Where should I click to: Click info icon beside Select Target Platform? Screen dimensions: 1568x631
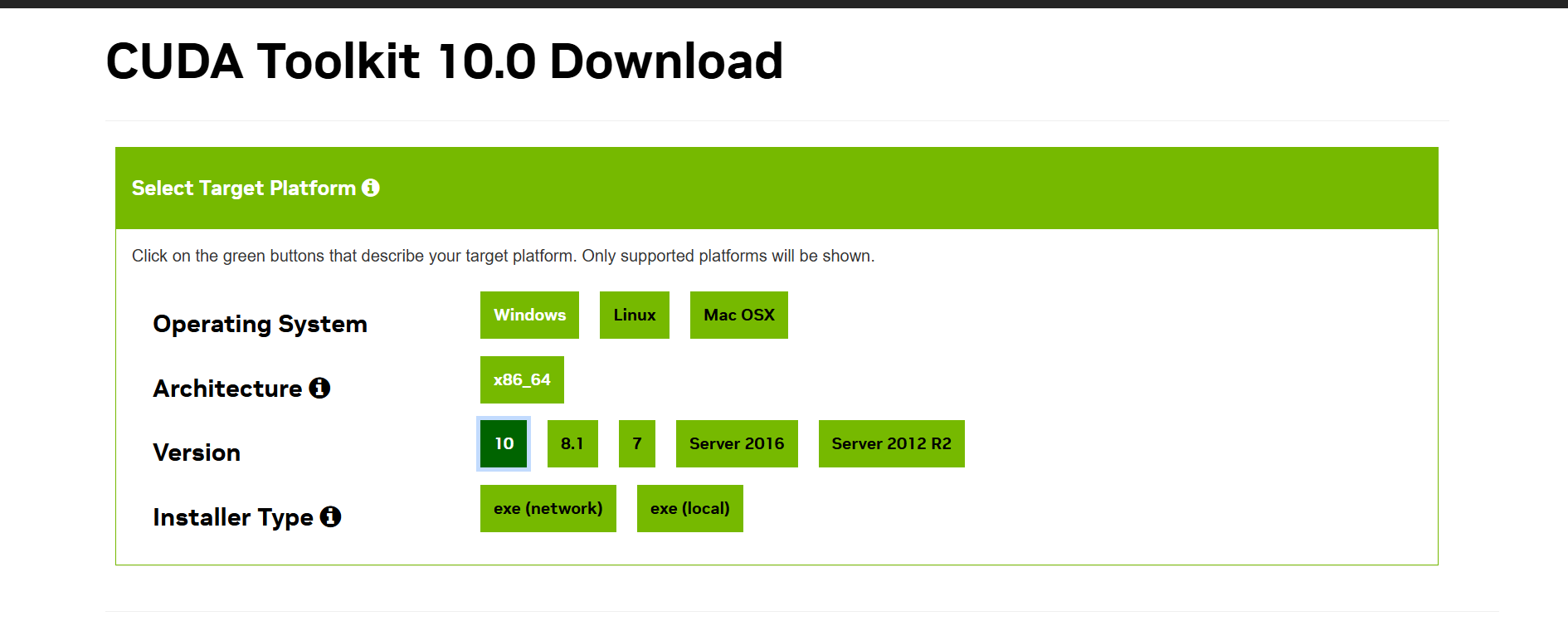(371, 188)
